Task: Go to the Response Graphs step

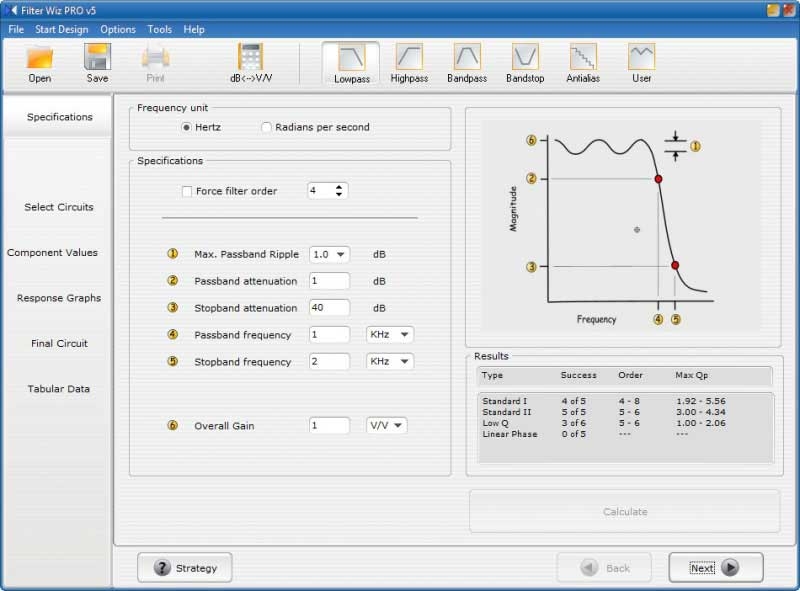Action: (x=59, y=298)
